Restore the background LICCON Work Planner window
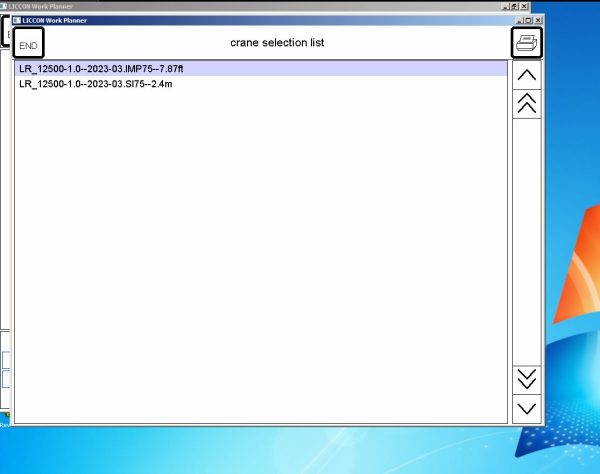The image size is (600, 474). (515, 6)
